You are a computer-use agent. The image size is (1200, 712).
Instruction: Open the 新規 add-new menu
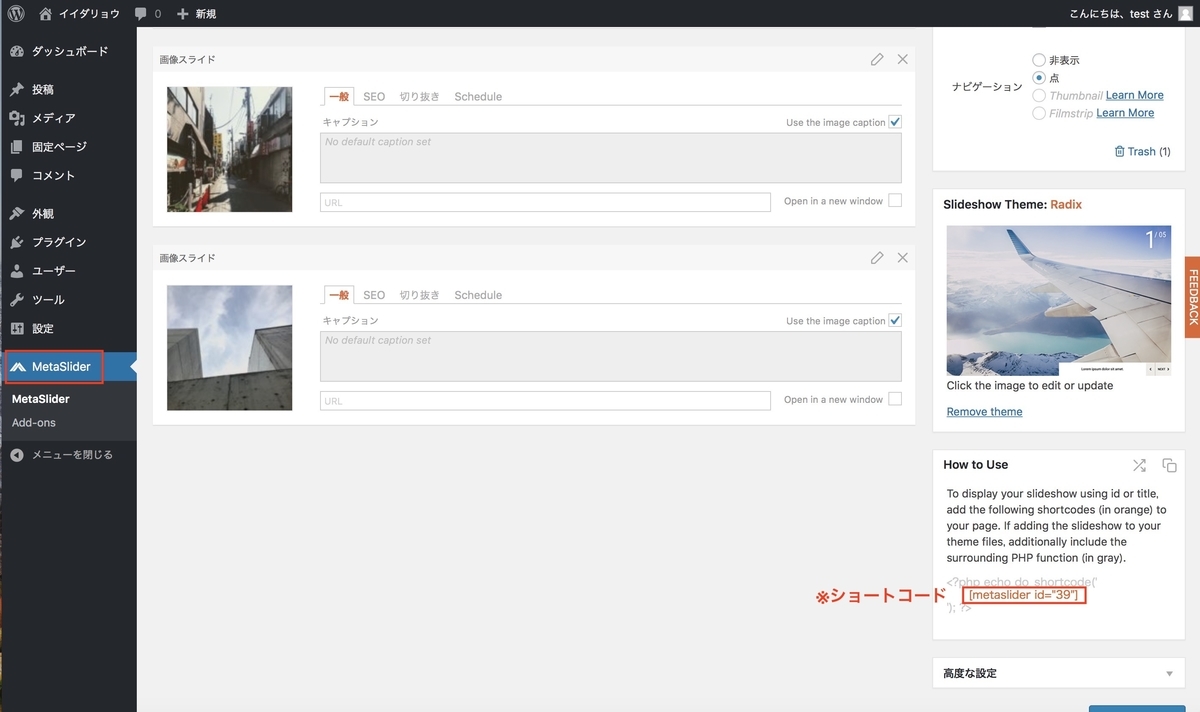(196, 14)
